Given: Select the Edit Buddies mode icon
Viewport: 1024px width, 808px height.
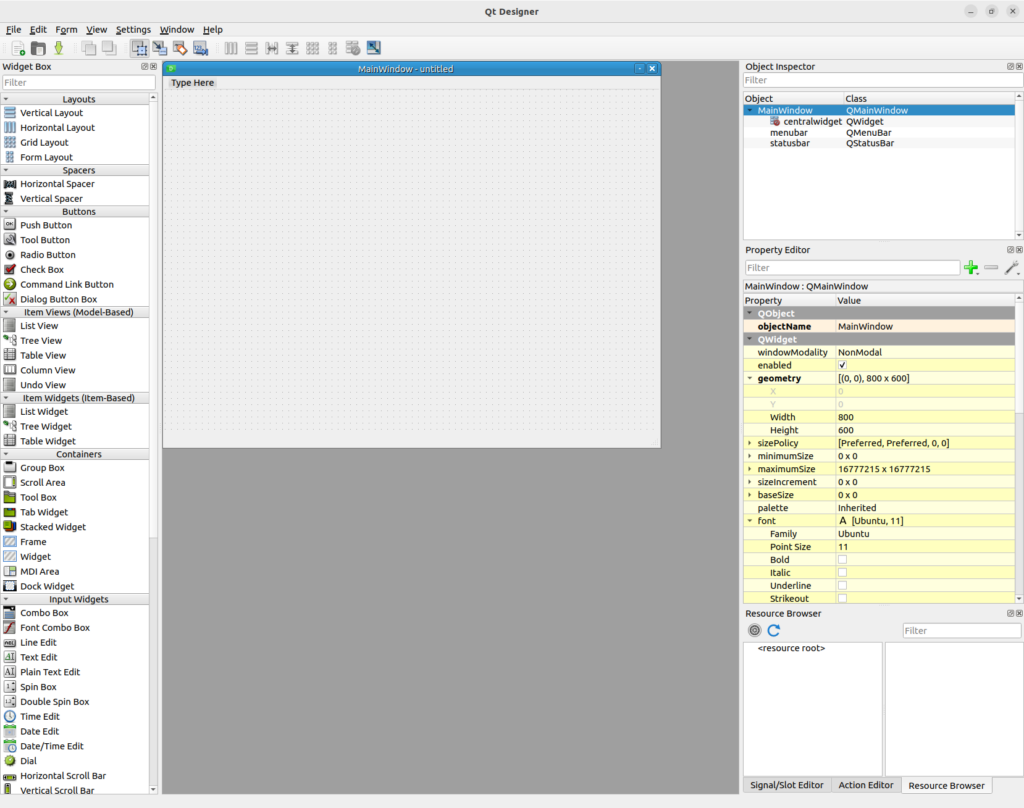Looking at the screenshot, I should point(180,48).
